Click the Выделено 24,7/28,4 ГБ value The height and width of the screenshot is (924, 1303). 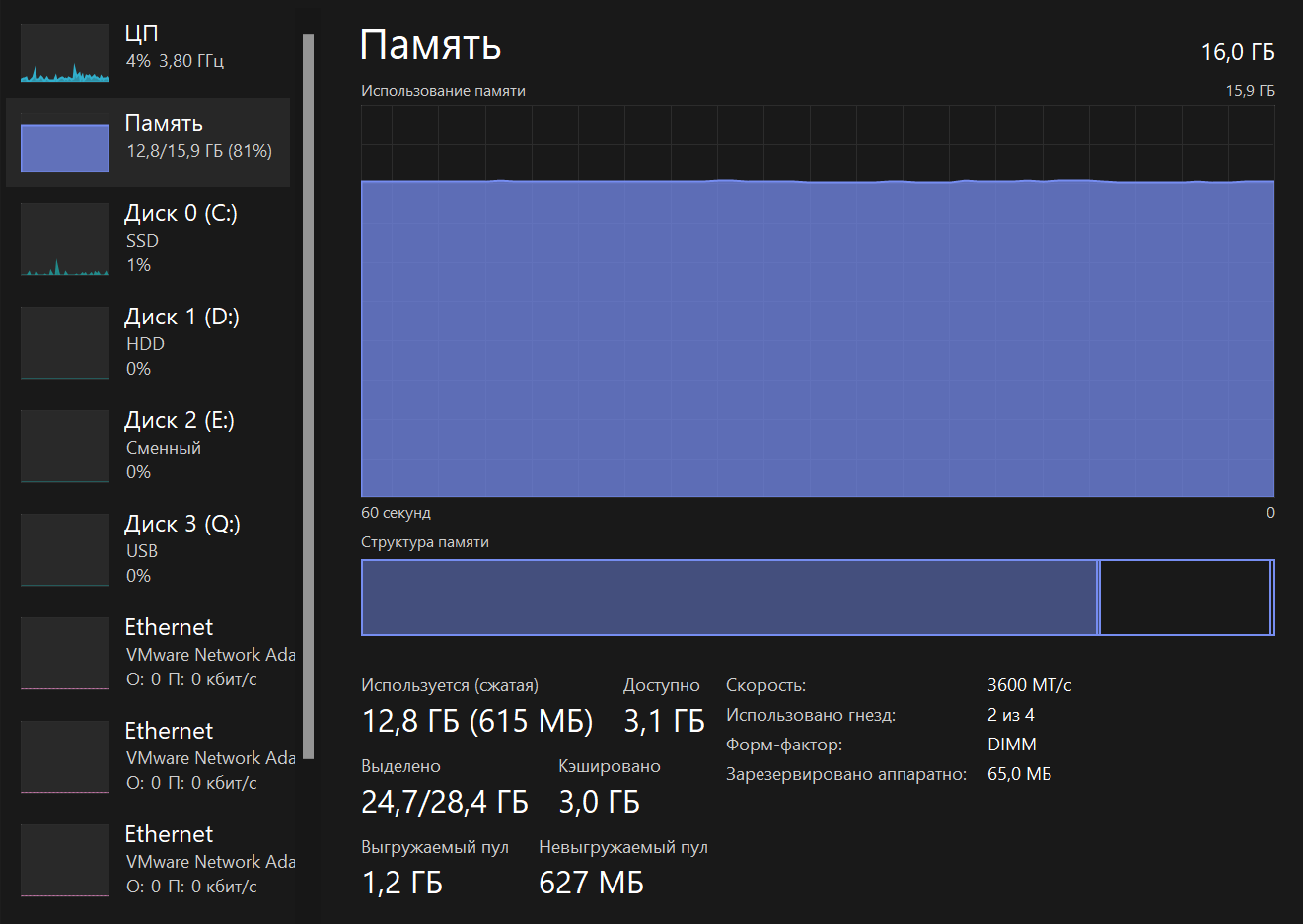pyautogui.click(x=445, y=803)
